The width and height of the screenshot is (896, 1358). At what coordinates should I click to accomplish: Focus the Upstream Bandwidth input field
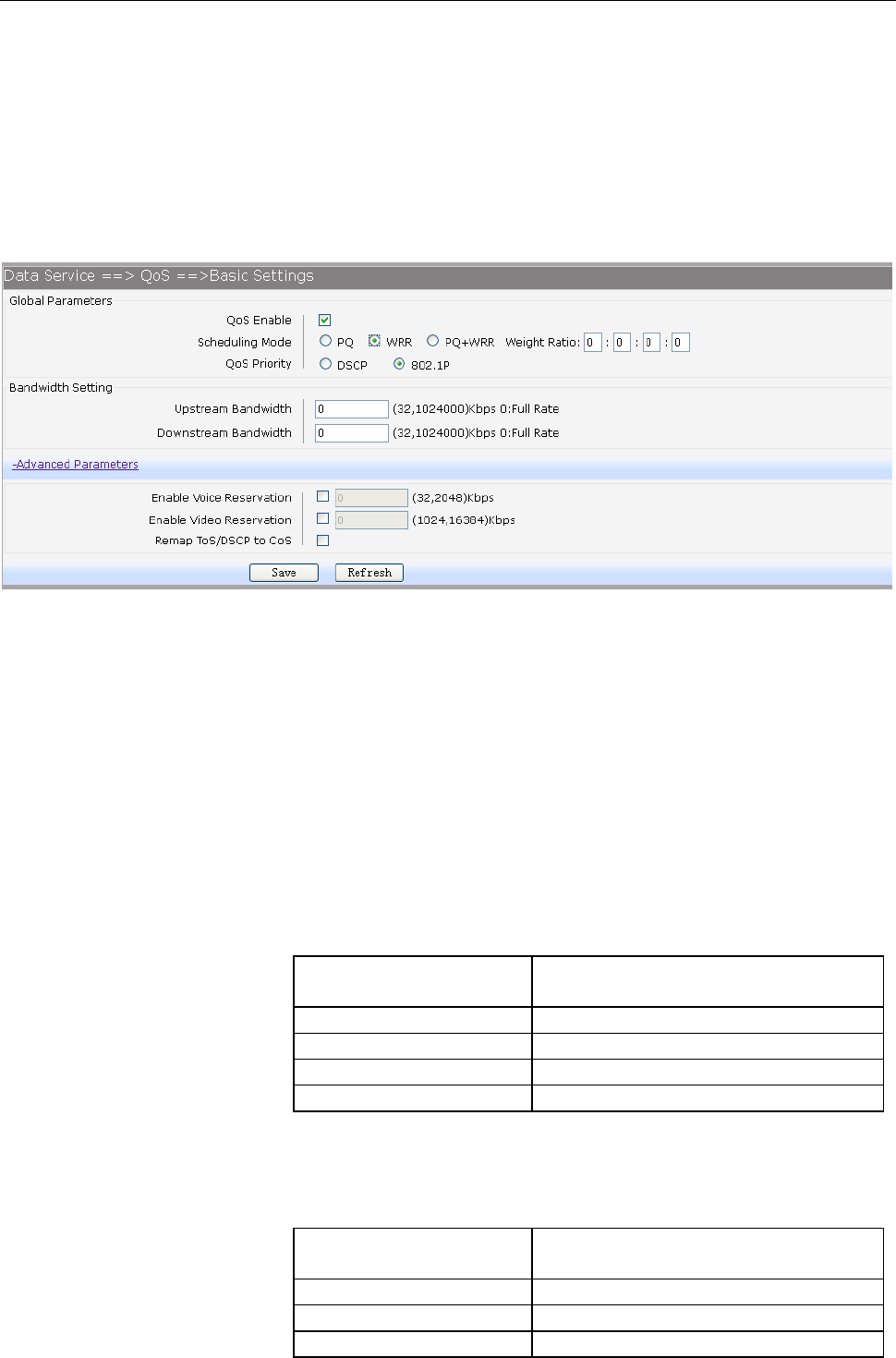pos(352,409)
